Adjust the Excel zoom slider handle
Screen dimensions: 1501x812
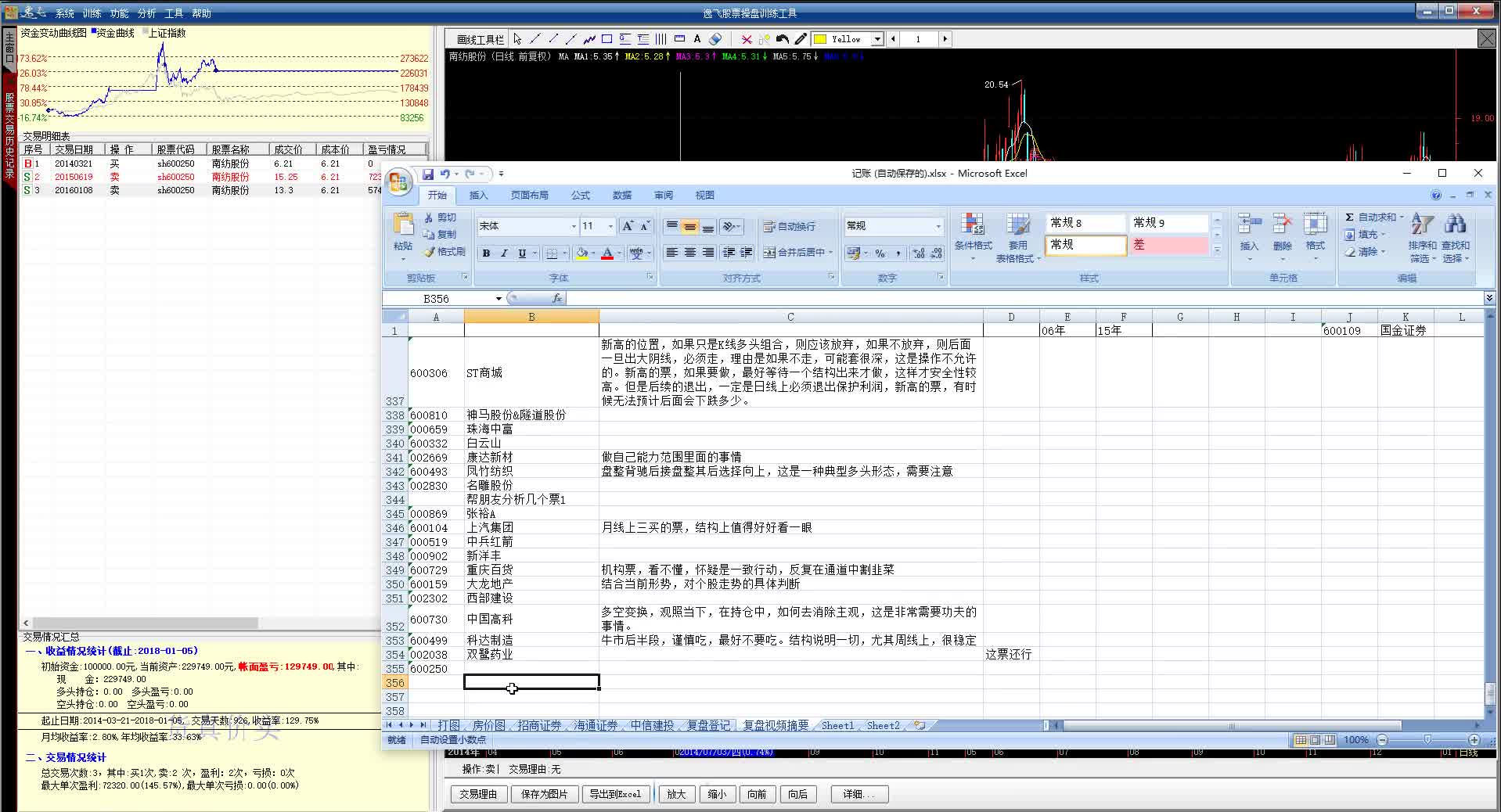tap(1427, 740)
